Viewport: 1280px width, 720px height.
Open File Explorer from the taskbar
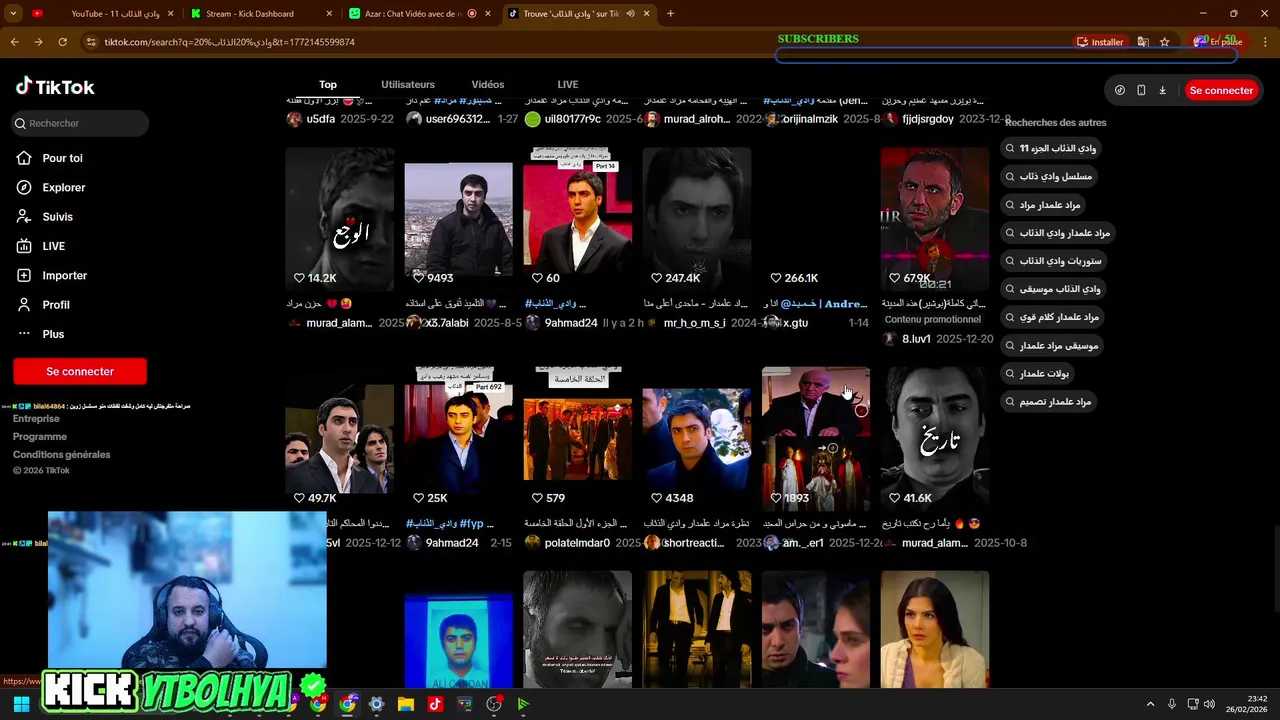pos(406,704)
